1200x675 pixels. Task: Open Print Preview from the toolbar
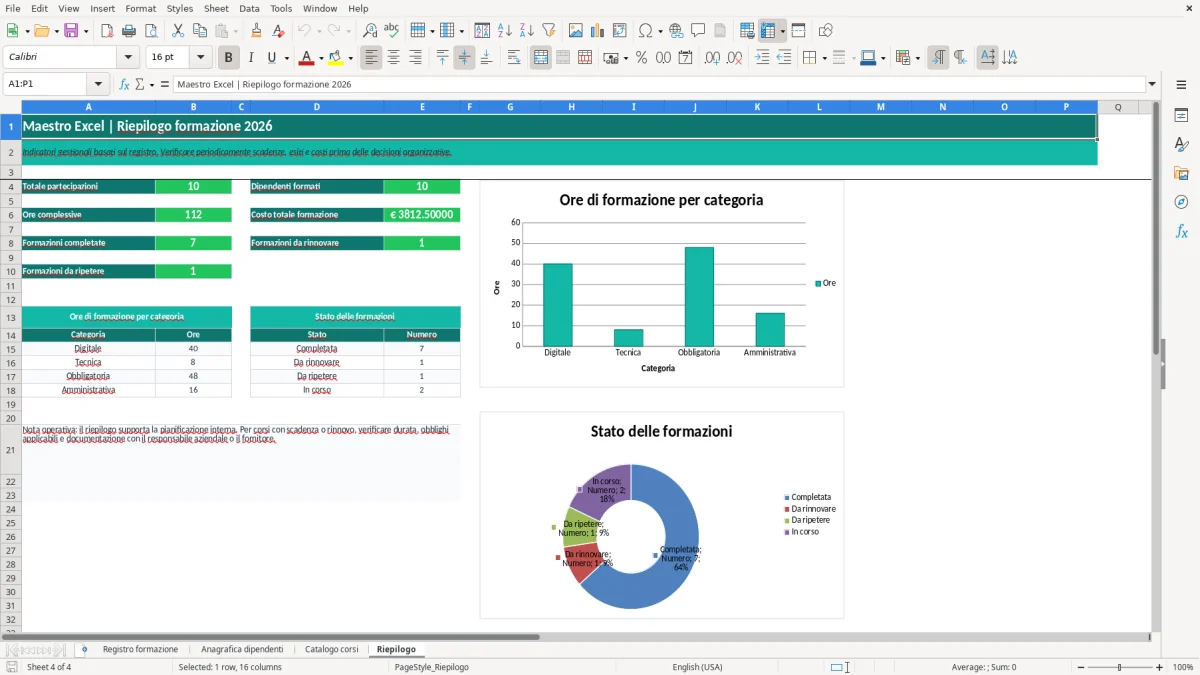point(151,31)
